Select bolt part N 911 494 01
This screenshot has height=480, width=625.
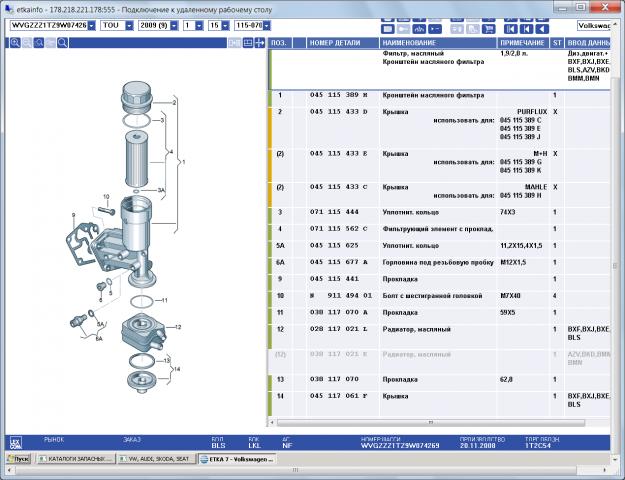coord(341,295)
